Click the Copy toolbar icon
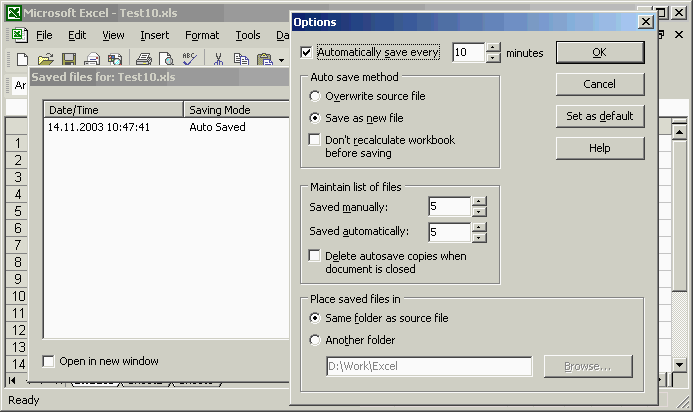 pyautogui.click(x=241, y=58)
